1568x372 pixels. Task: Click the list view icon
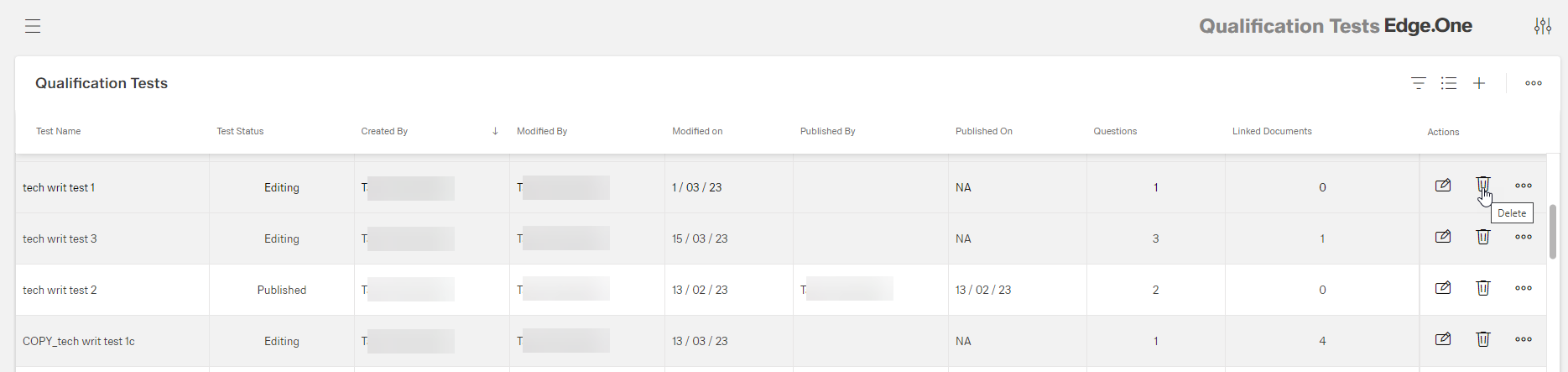coord(1449,83)
